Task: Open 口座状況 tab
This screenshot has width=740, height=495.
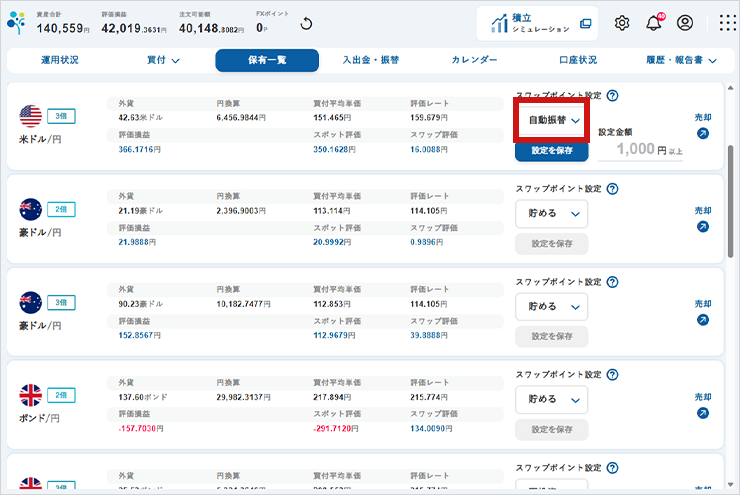Action: coord(578,60)
